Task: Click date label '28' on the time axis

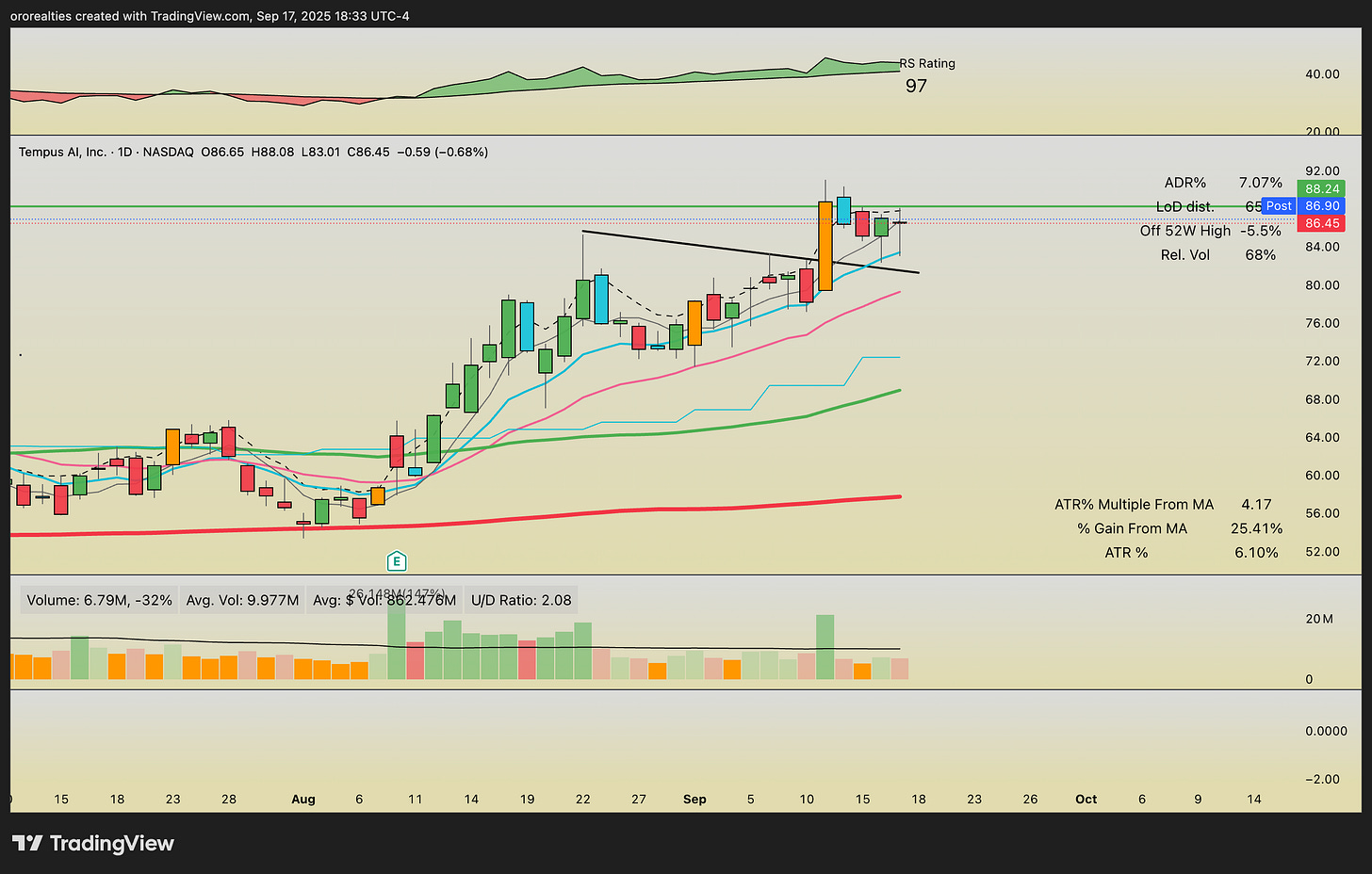Action: click(x=229, y=800)
